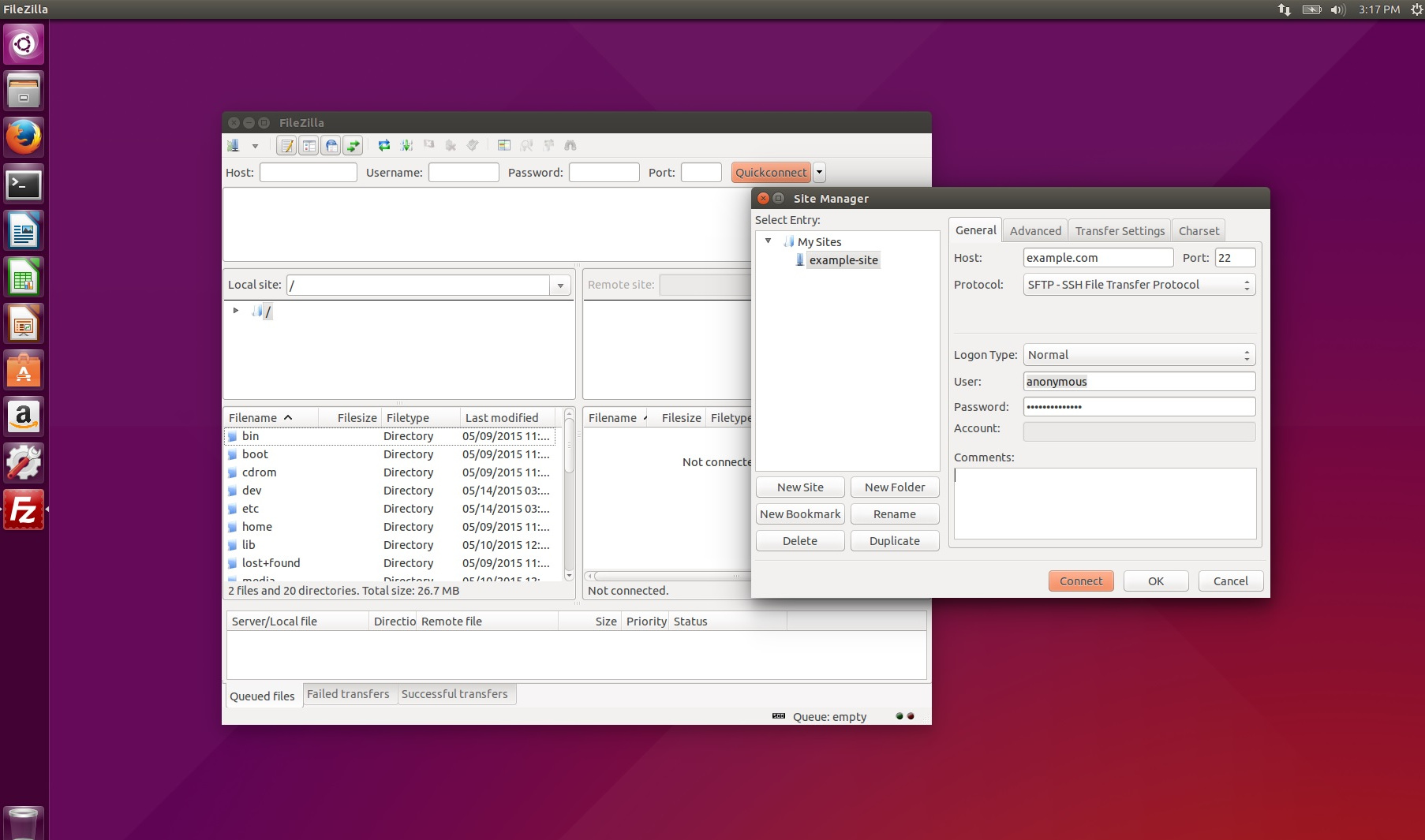Viewport: 1425px width, 840px height.
Task: Select the 'lost+found' directory row
Action: [x=391, y=563]
